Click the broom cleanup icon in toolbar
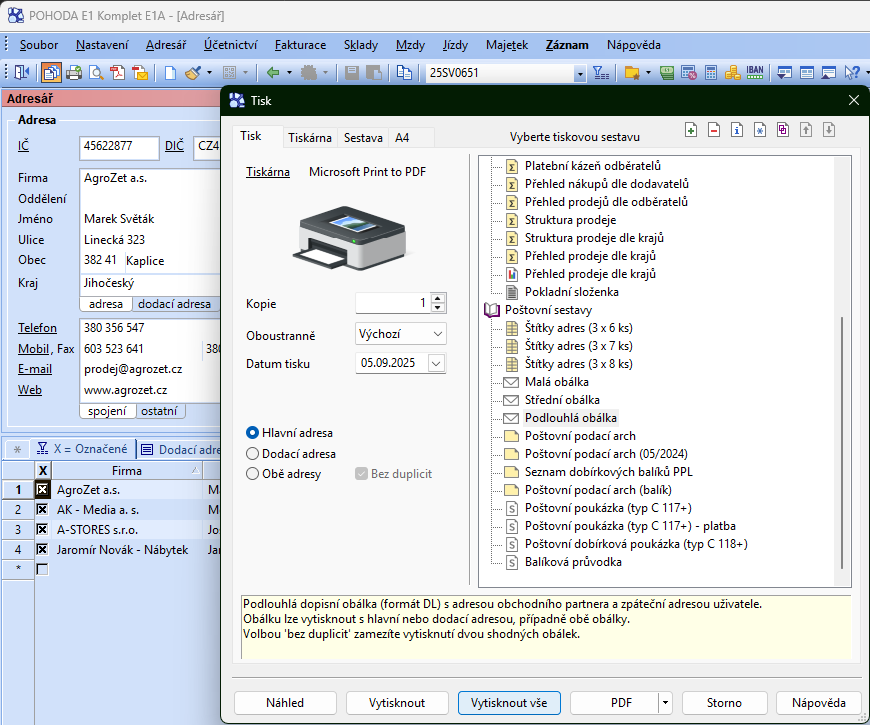This screenshot has width=870, height=725. point(193,73)
